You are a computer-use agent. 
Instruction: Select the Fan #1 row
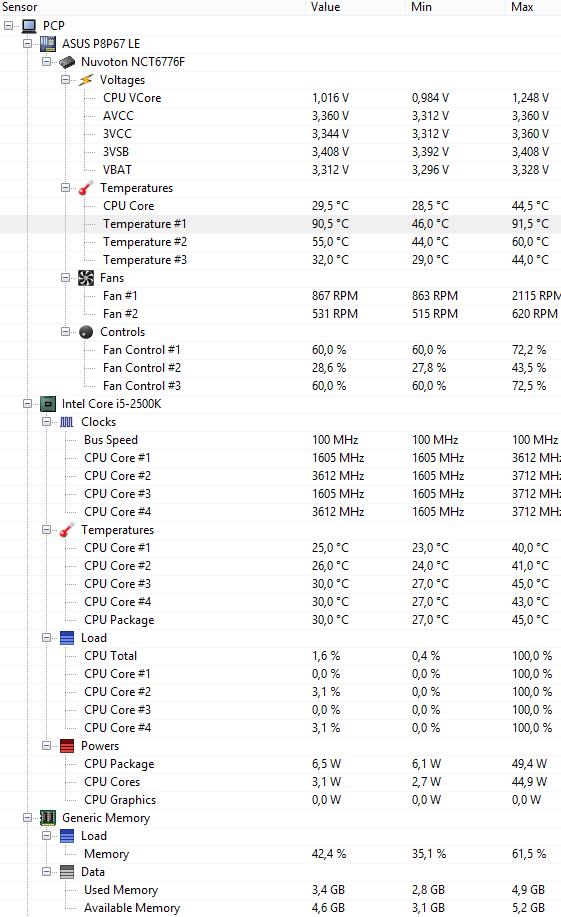coord(280,296)
